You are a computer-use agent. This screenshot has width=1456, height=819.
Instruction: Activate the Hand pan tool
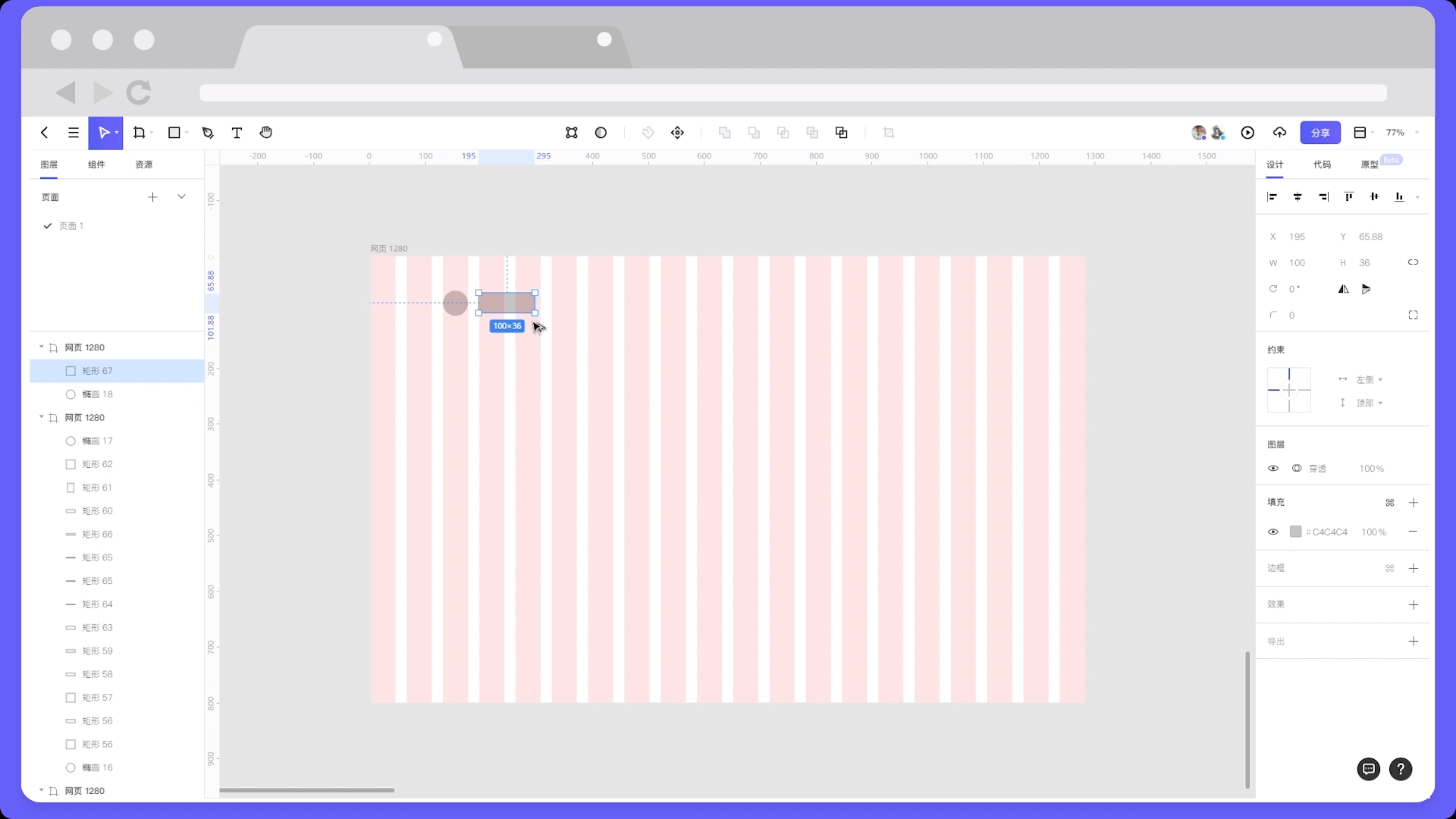point(266,133)
